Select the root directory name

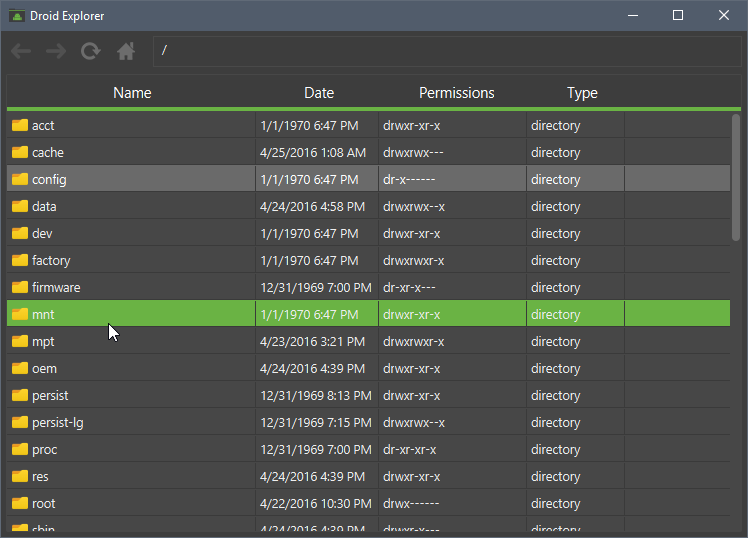[43, 504]
